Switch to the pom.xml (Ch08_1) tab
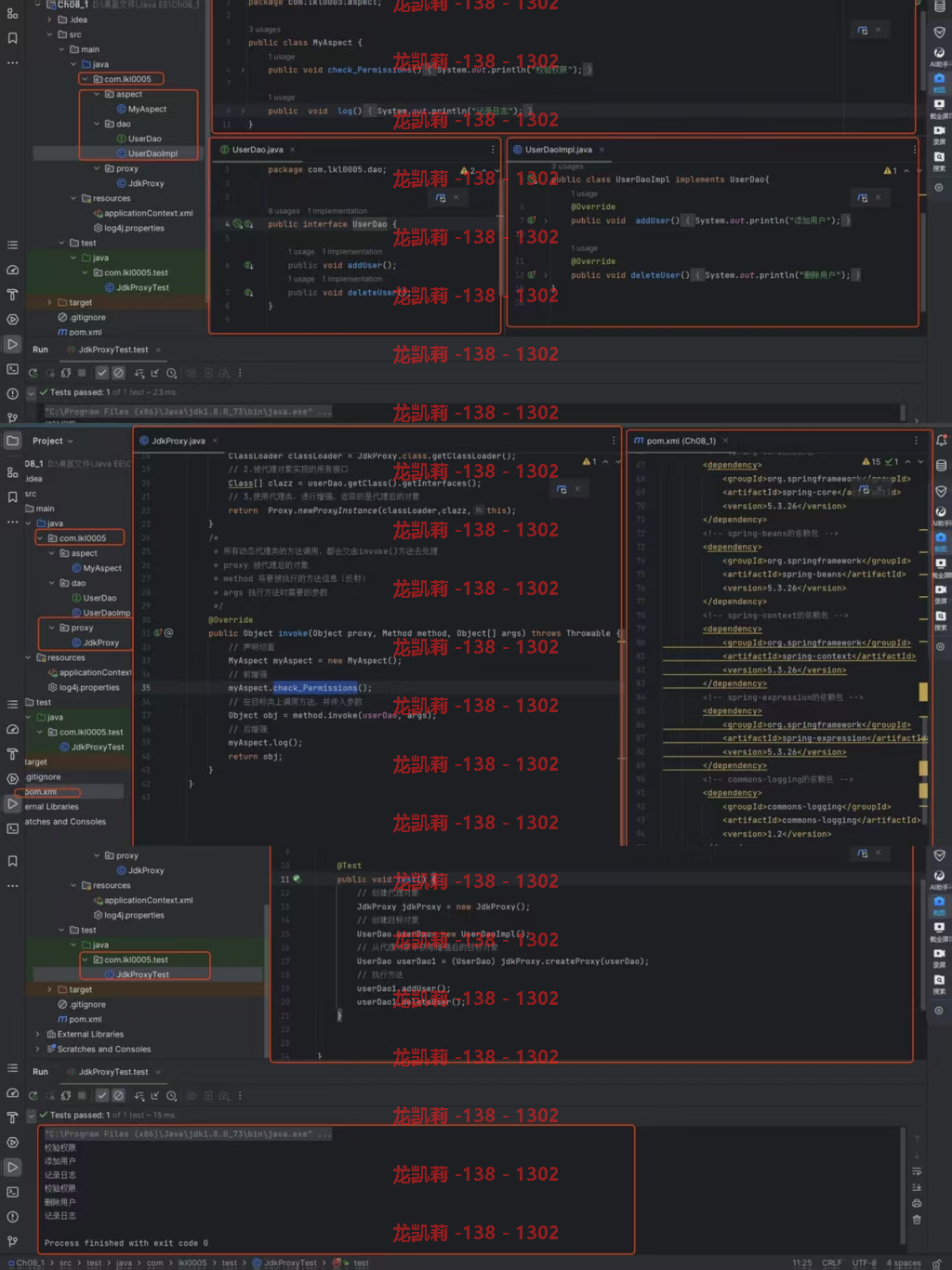 [x=681, y=441]
